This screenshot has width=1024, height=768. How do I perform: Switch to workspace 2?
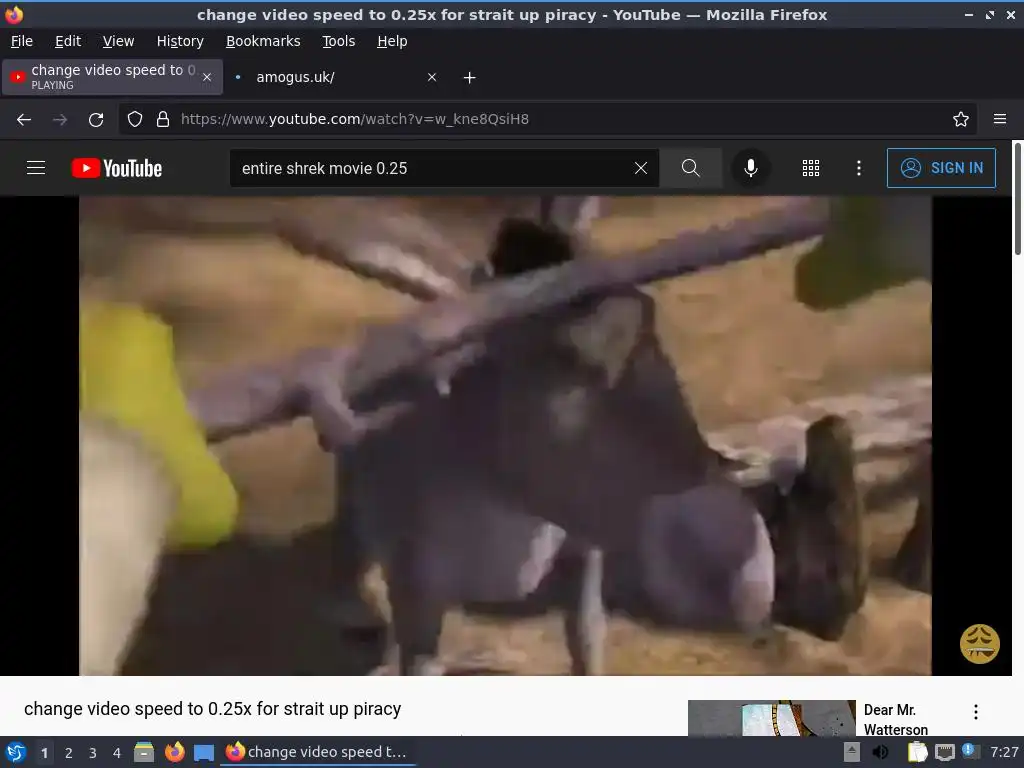(69, 752)
